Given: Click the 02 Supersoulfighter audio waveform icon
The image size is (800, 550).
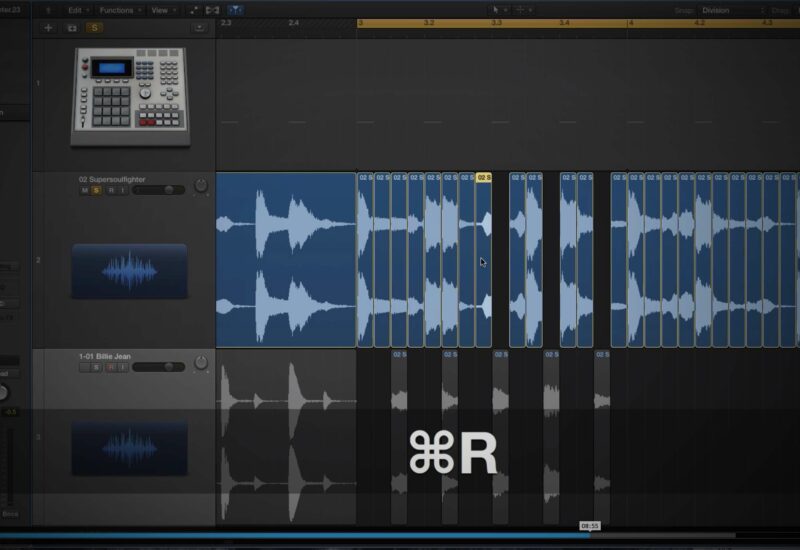Looking at the screenshot, I should [x=130, y=271].
